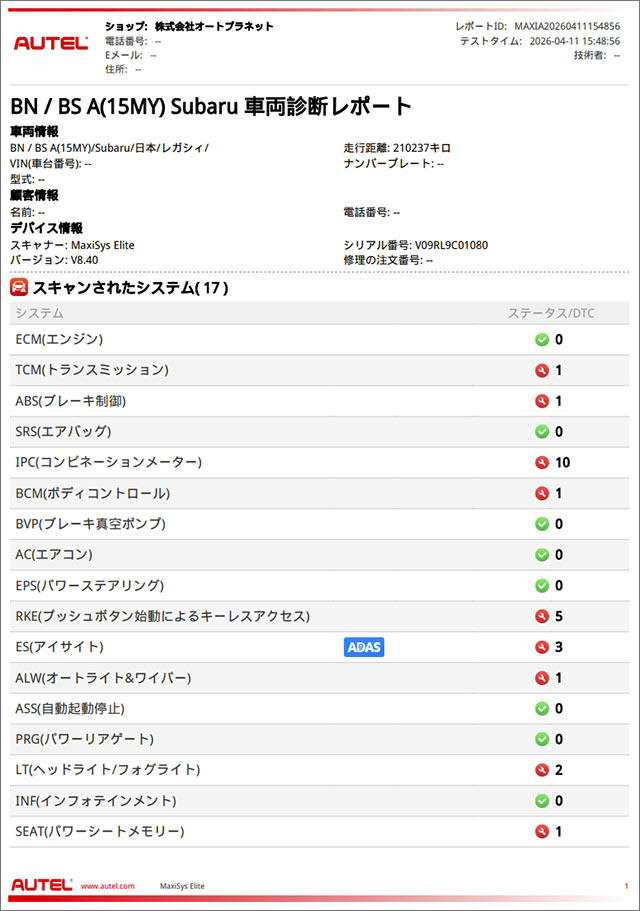
Task: Click the バージョン: V8.40 line
Action: (x=54, y=260)
